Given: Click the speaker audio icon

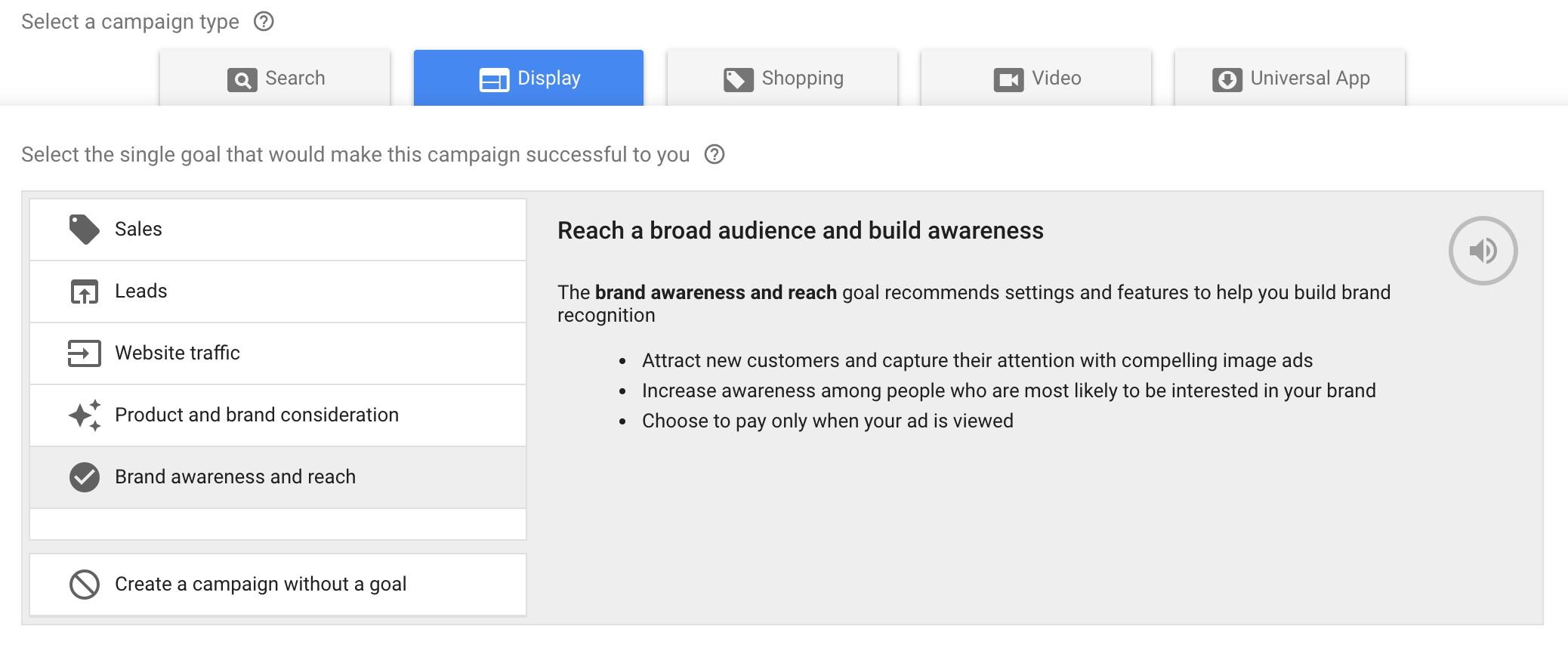Looking at the screenshot, I should (x=1483, y=251).
